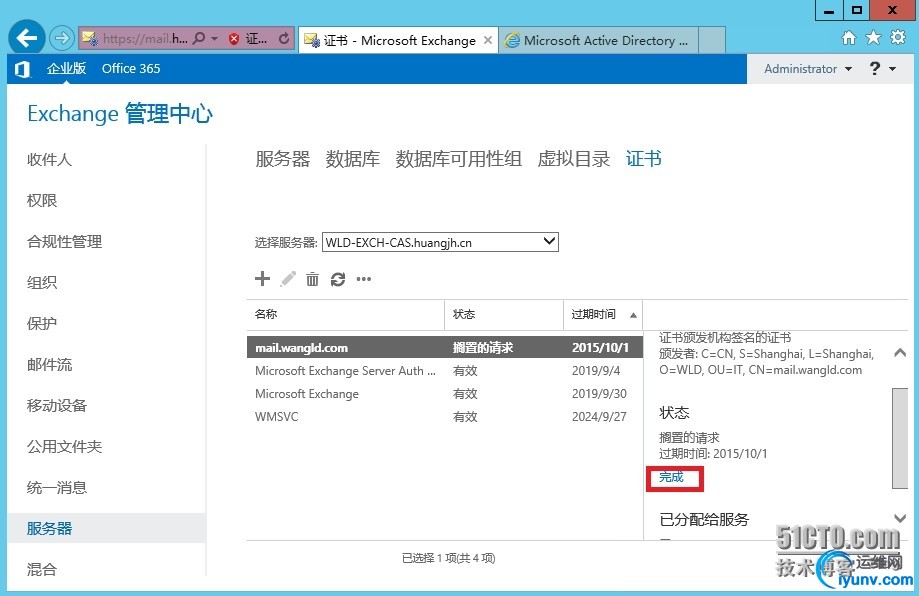
Task: Switch to the Microsoft Active Directory tab
Action: point(598,40)
